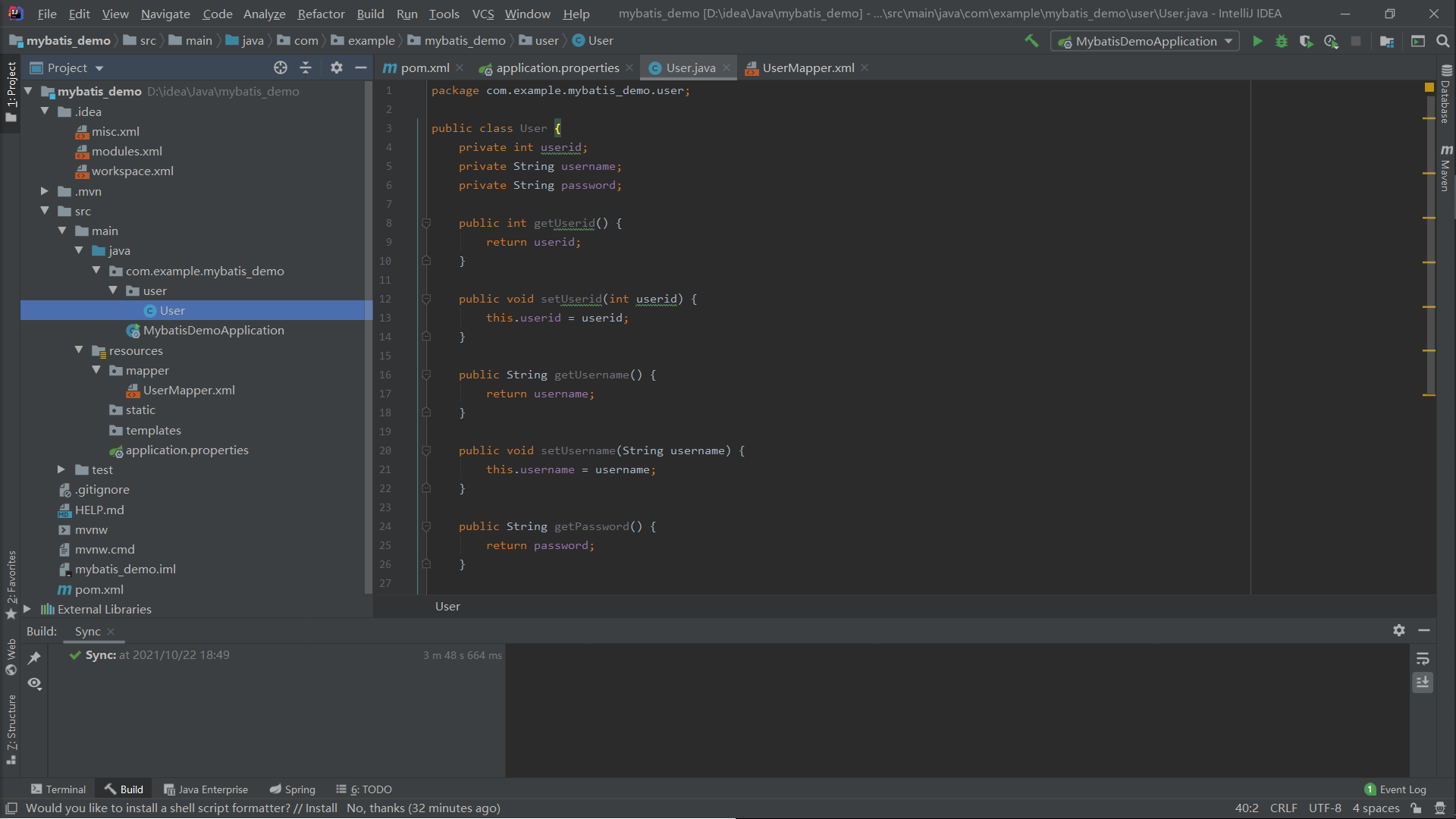
Task: Click locate file target icon in Project panel
Action: [281, 67]
